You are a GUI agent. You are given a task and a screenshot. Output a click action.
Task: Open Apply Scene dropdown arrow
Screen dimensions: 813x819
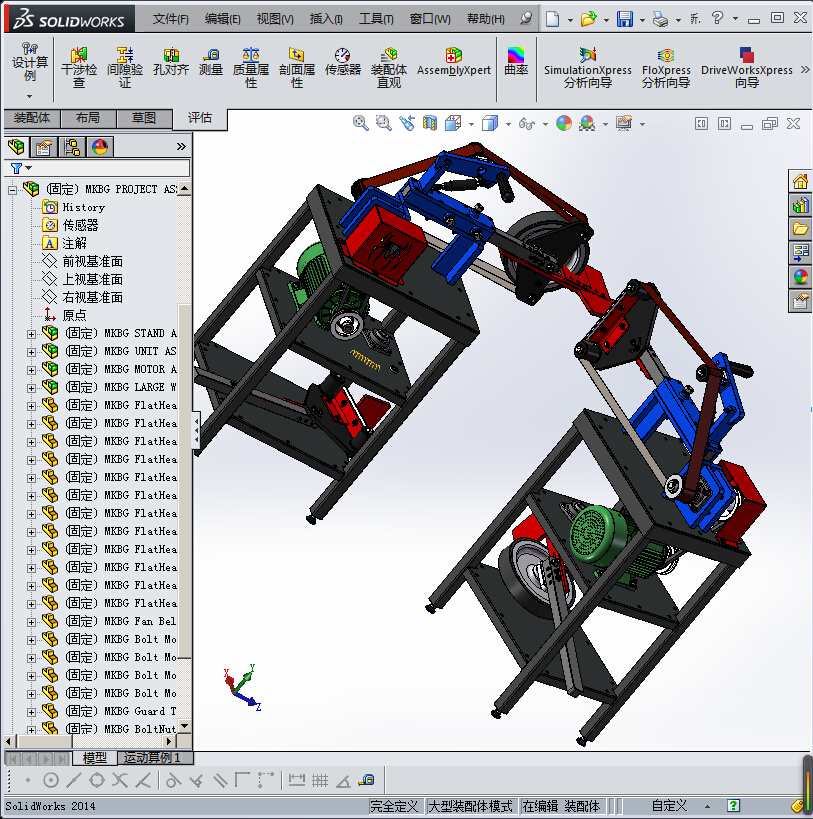[605, 124]
